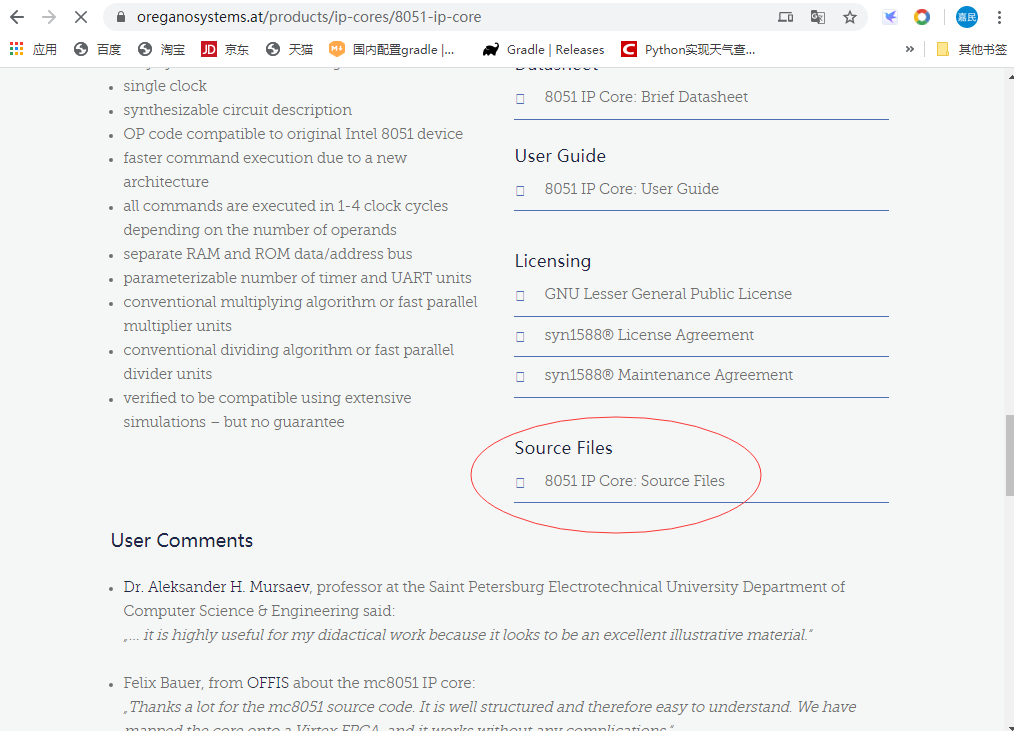This screenshot has width=1014, height=731.
Task: Open the 8051 IP Core: Brief Datasheet link
Action: pos(646,97)
